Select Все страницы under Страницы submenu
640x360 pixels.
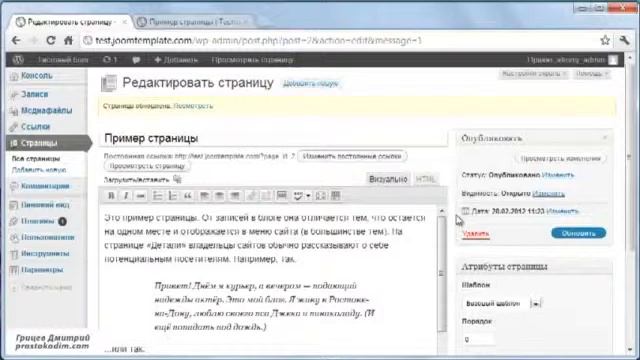[x=36, y=159]
